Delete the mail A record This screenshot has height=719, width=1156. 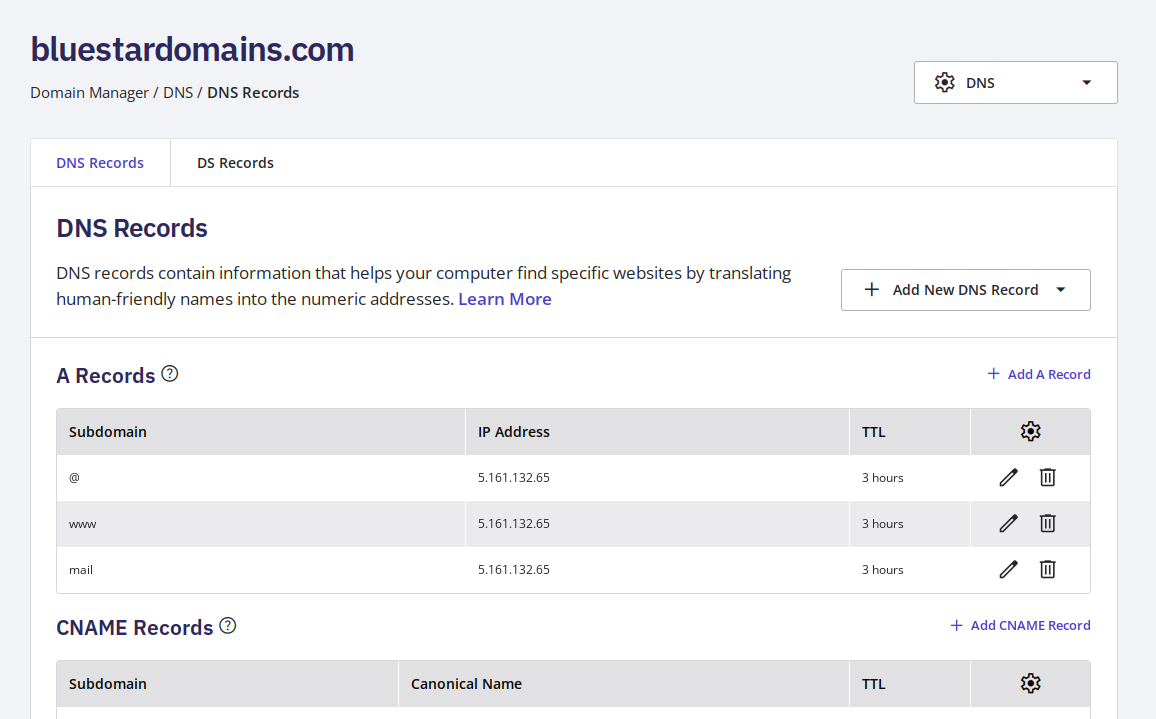point(1047,570)
